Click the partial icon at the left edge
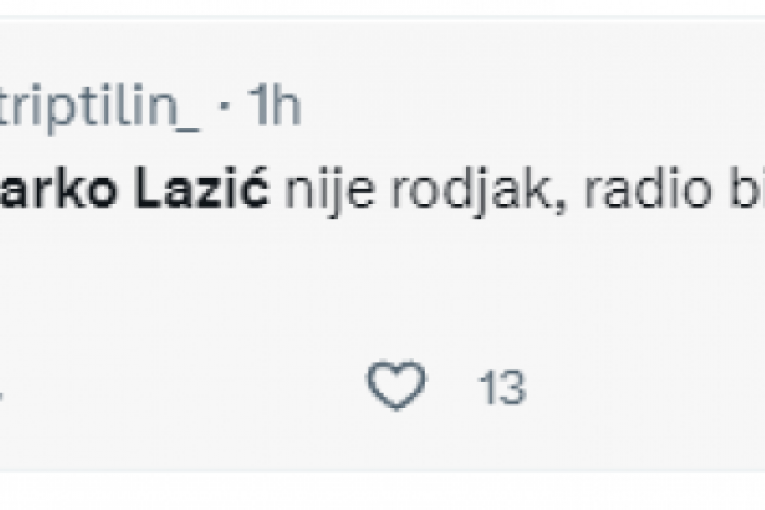This screenshot has width=765, height=510. (2, 388)
